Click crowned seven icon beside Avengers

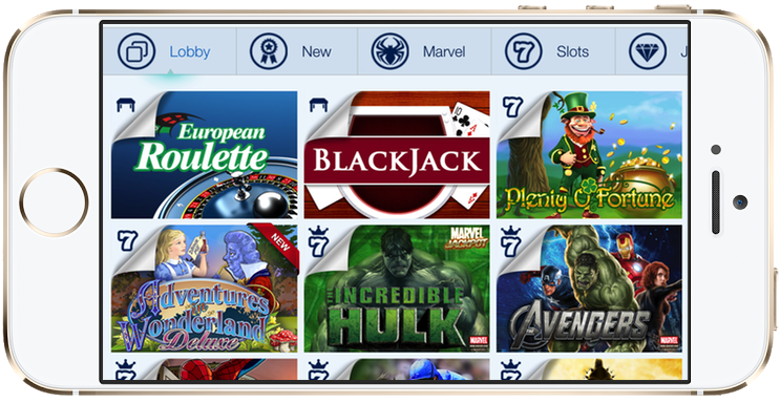(x=511, y=241)
